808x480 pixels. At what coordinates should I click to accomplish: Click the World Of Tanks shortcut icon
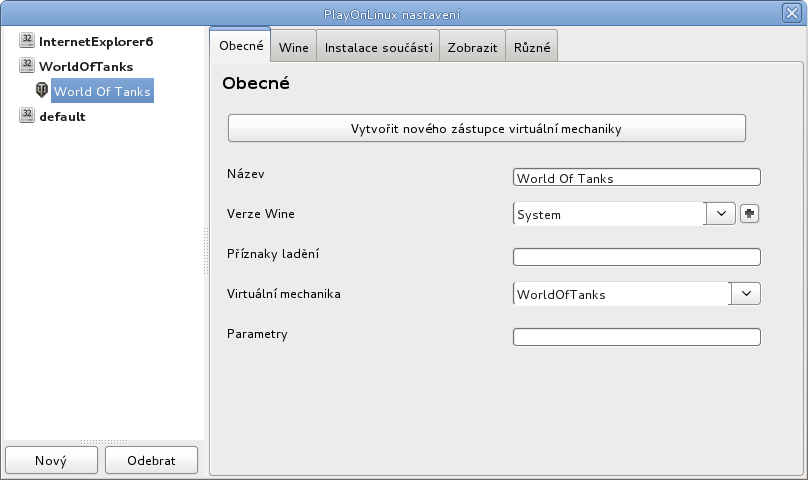click(x=42, y=90)
